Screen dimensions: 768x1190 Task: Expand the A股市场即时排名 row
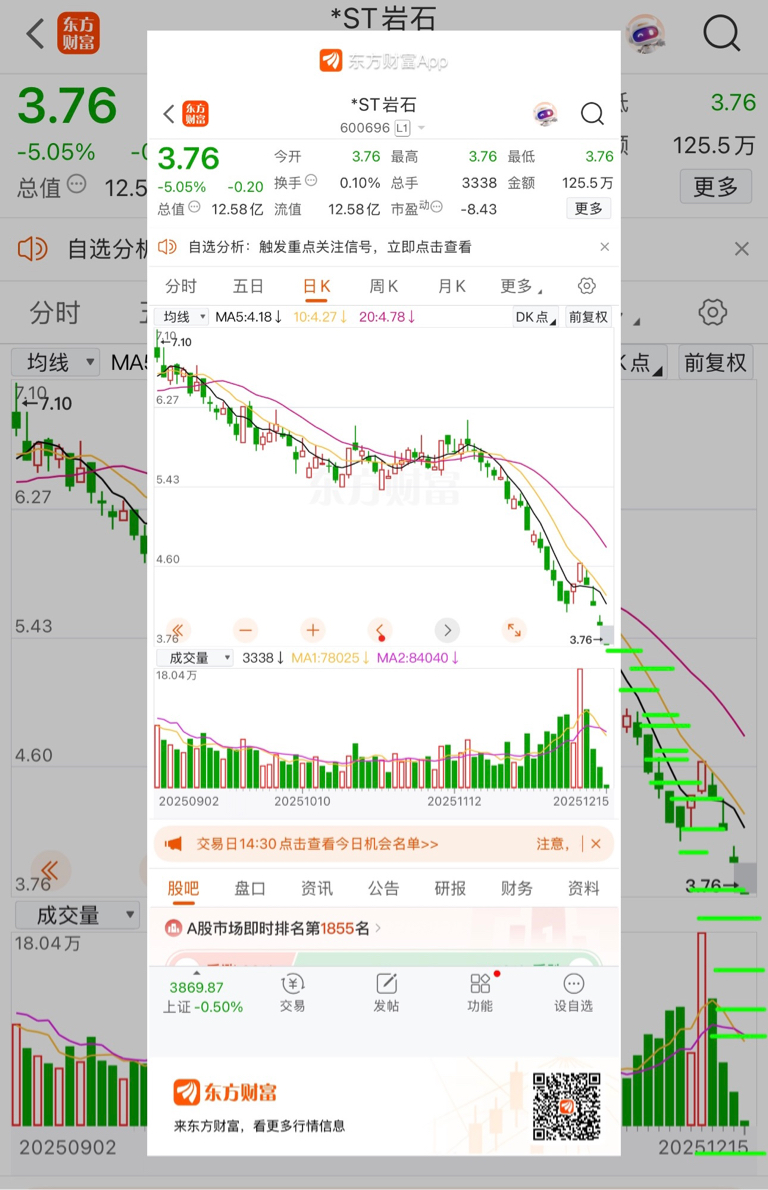coord(273,927)
